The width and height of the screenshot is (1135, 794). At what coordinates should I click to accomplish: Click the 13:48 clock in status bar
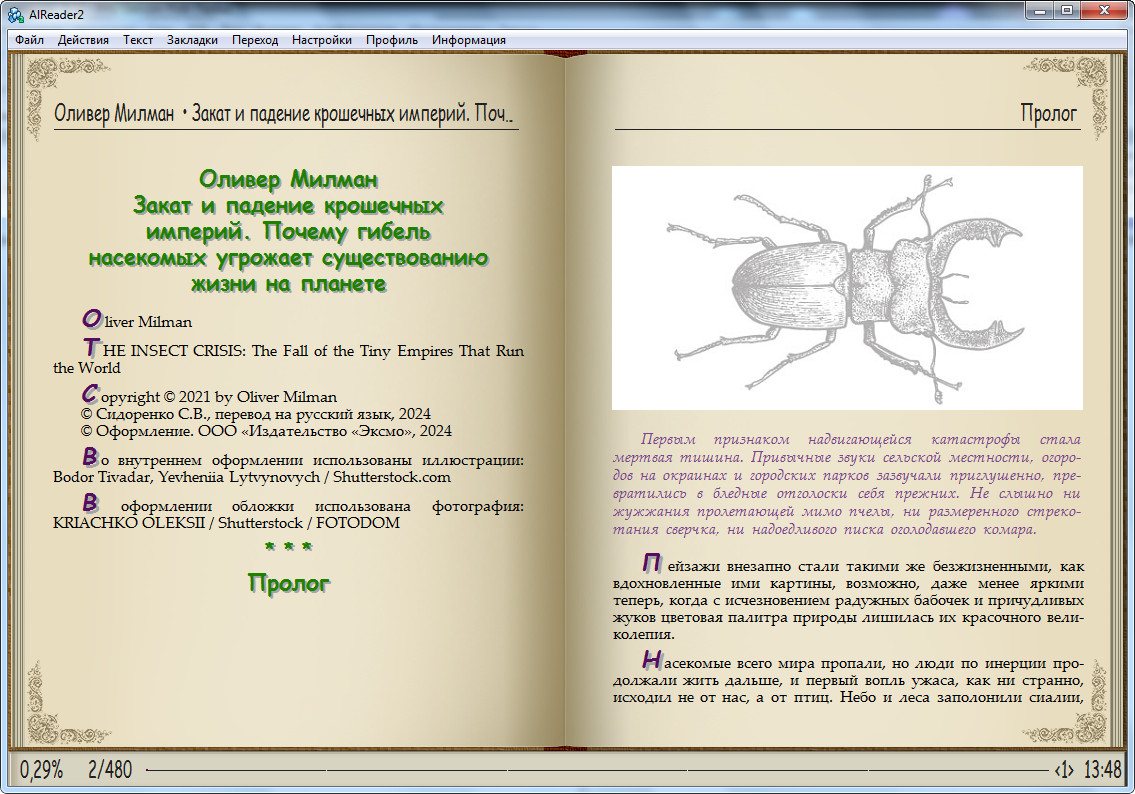point(1102,769)
